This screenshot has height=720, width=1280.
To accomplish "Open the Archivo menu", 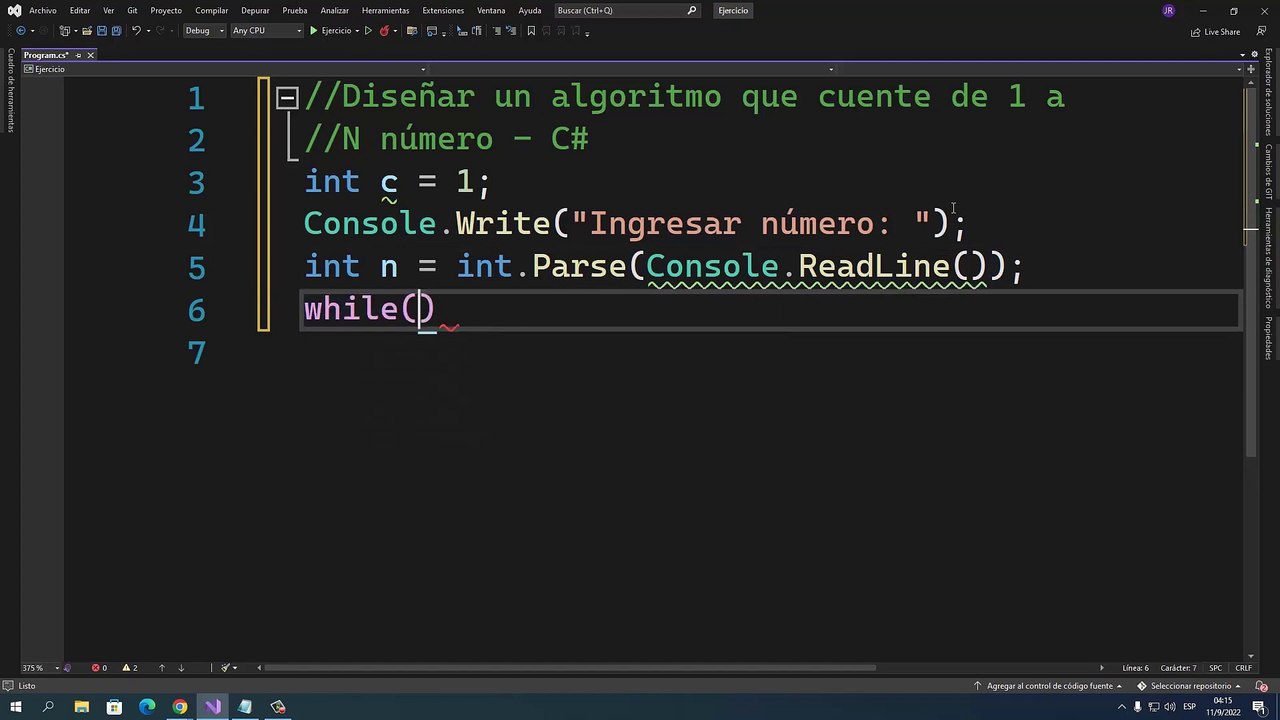I will (43, 10).
